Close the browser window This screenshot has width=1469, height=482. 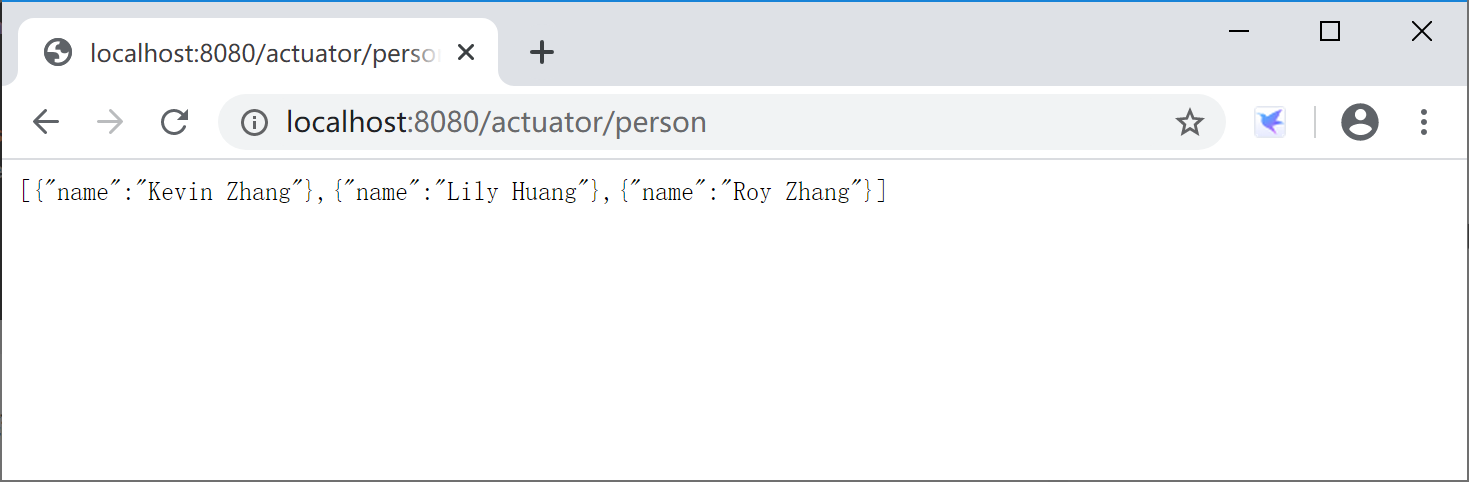(1421, 31)
